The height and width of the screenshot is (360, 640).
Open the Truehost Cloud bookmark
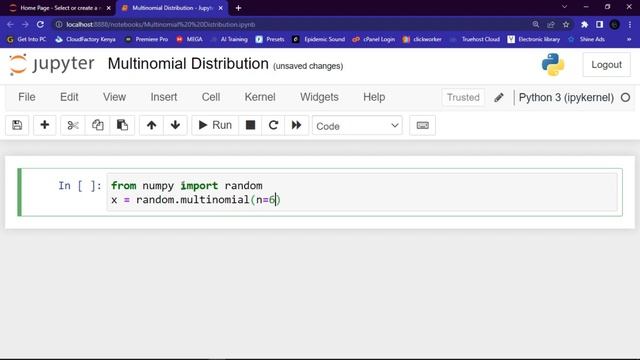[475, 39]
